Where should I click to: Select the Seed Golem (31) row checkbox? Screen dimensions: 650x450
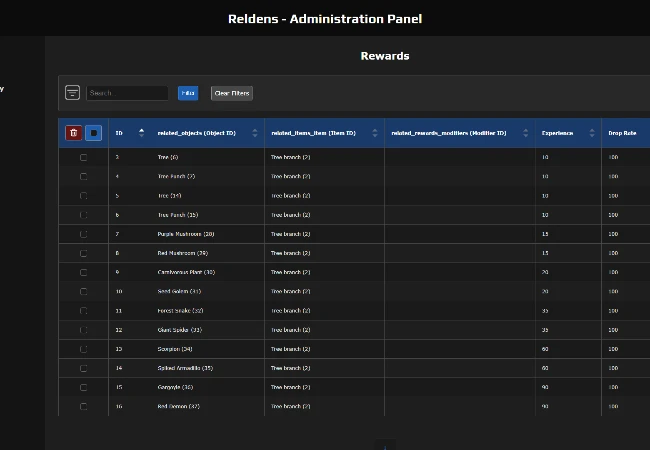click(83, 291)
